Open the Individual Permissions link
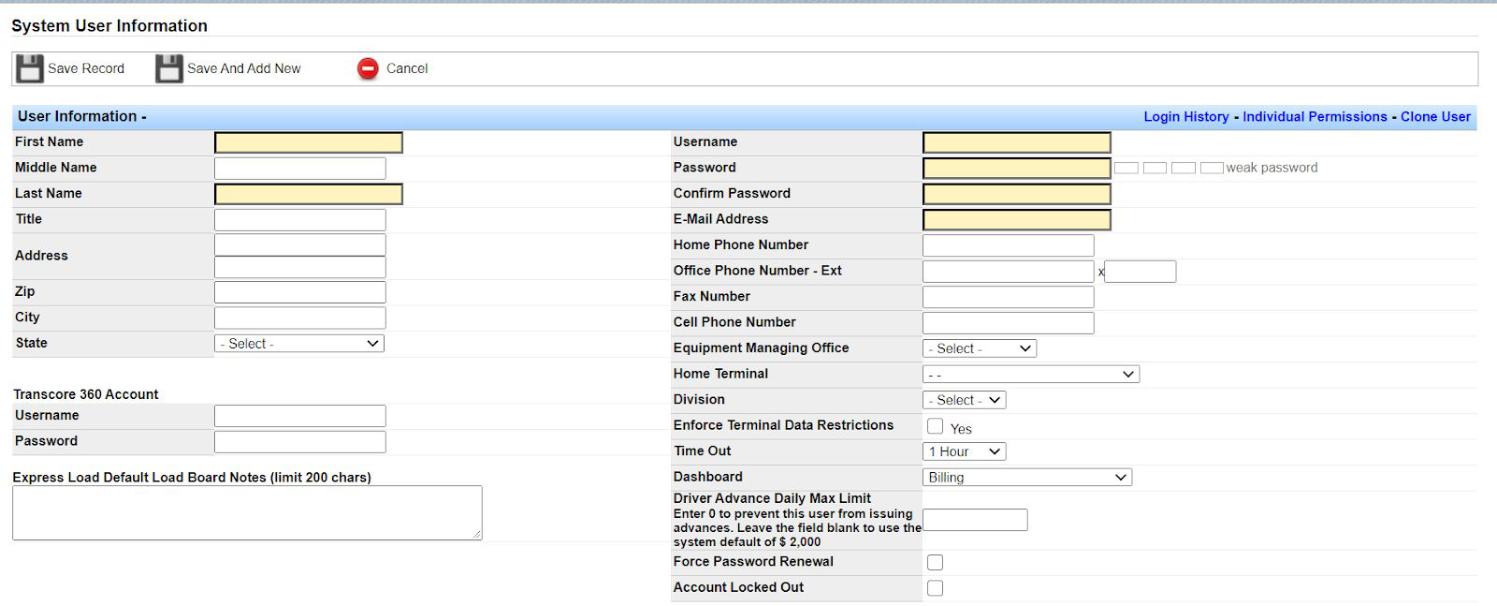The image size is (1497, 606). (x=1315, y=117)
